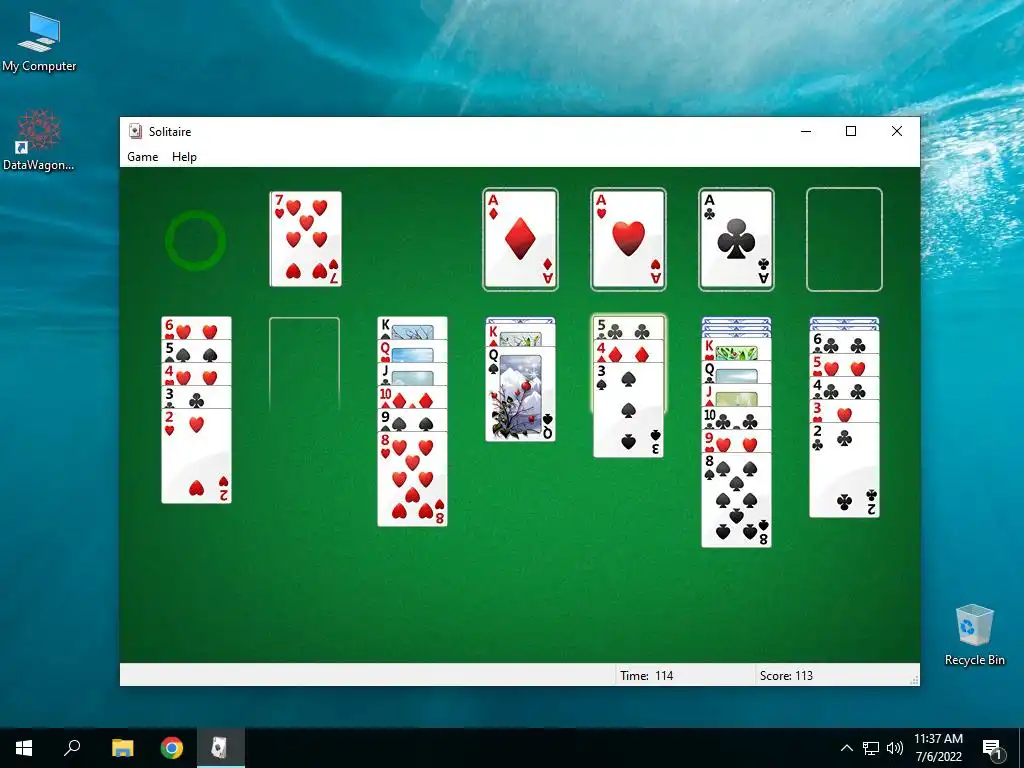Select the 2 of clubs card
This screenshot has height=768, width=1024.
pyautogui.click(x=844, y=470)
